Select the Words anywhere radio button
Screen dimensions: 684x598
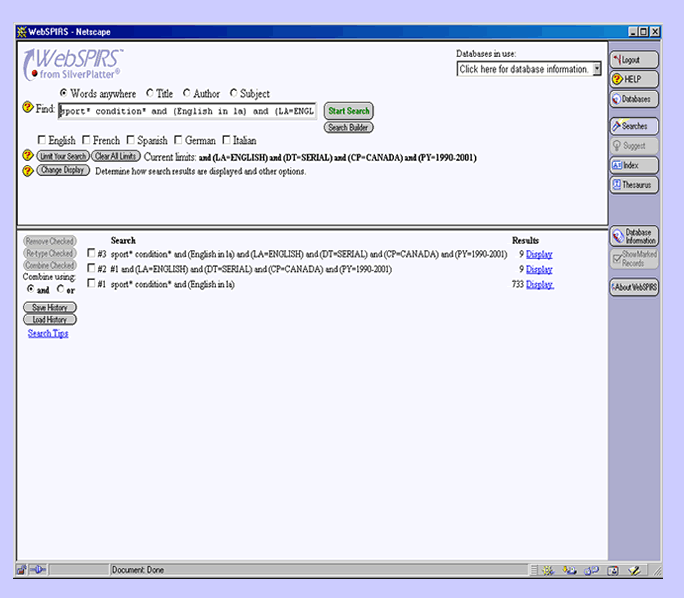pyautogui.click(x=64, y=93)
